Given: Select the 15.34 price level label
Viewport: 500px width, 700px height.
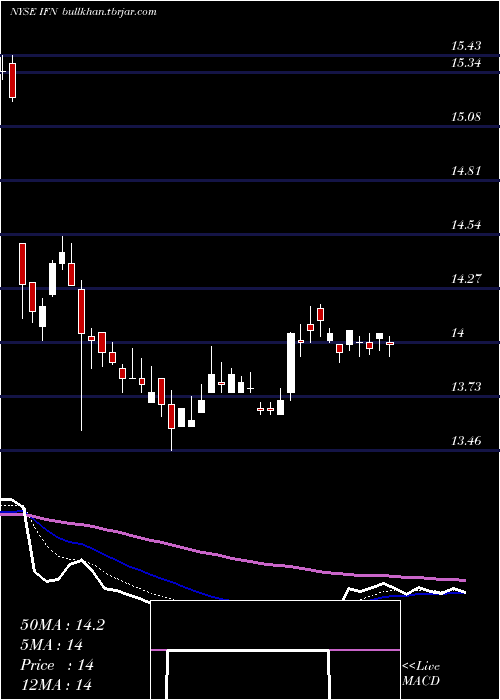Looking at the screenshot, I should [466, 62].
